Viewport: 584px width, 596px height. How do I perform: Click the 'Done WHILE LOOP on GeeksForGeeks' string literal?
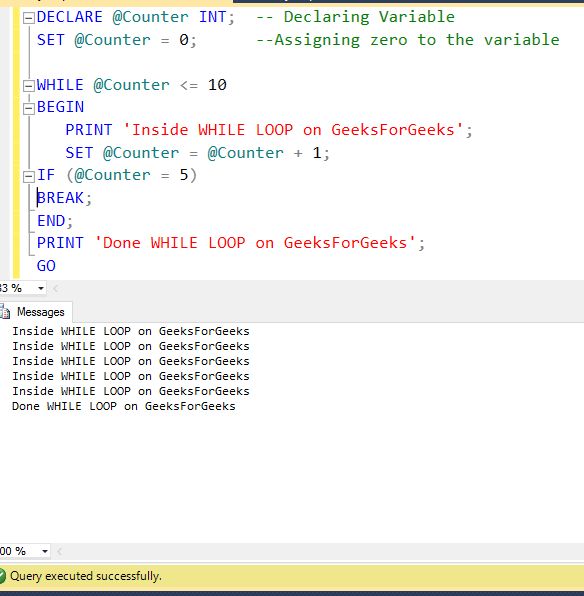tap(255, 243)
